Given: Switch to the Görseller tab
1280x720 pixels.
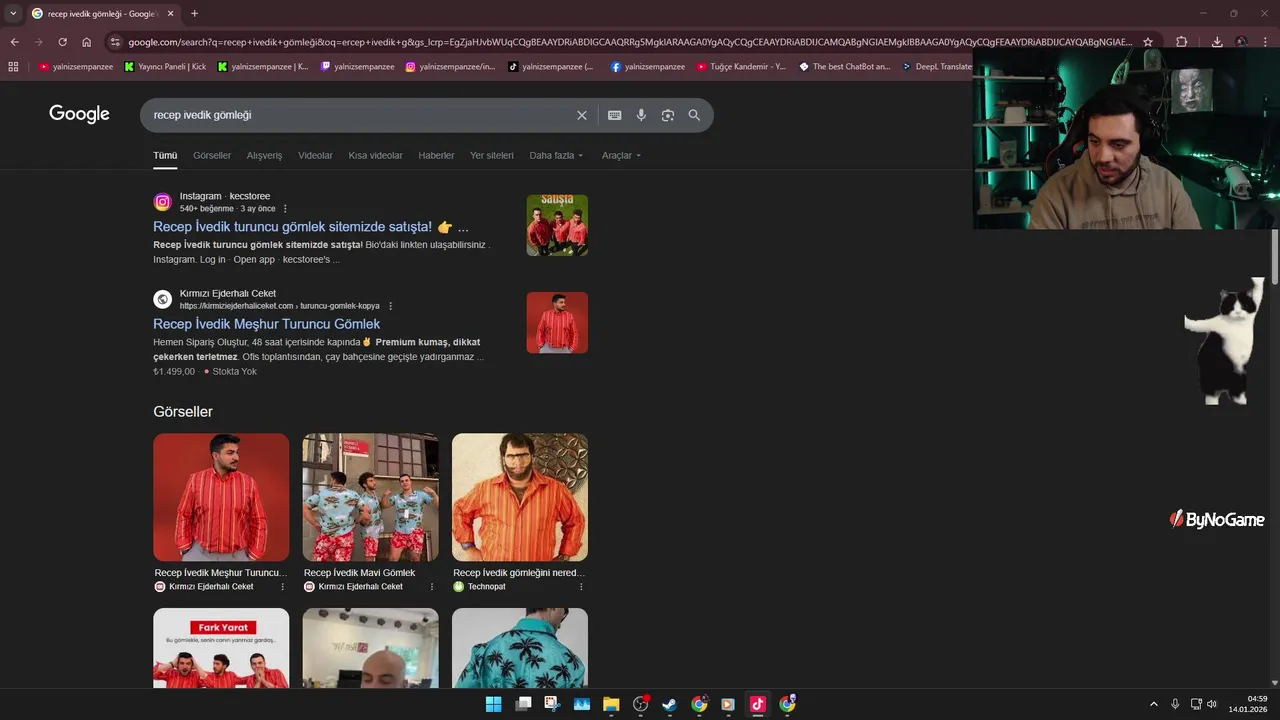Looking at the screenshot, I should 212,156.
